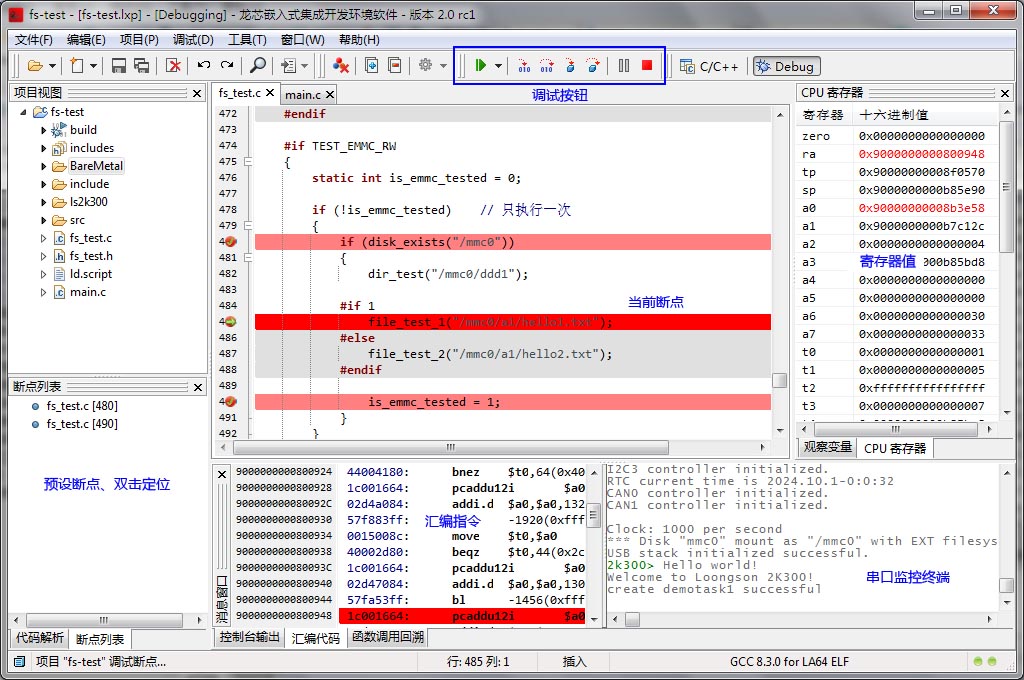Click the Save file floppy icon
This screenshot has width=1024, height=680.
(x=119, y=66)
